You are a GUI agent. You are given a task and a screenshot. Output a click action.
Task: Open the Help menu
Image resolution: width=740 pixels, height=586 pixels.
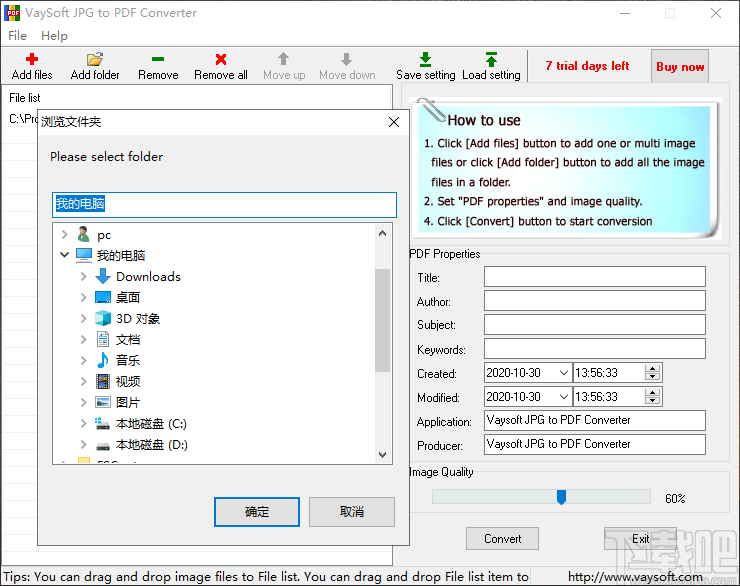(x=54, y=36)
